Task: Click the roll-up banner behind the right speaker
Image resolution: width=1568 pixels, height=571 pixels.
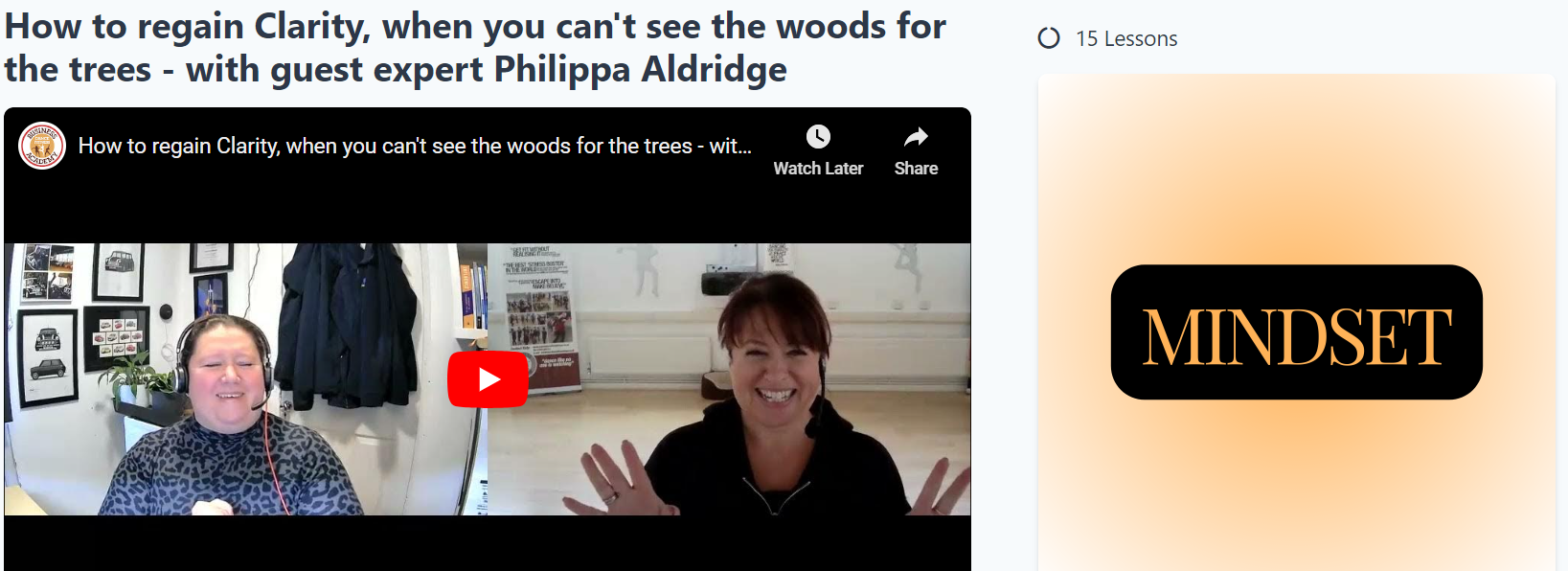Action: (x=539, y=318)
